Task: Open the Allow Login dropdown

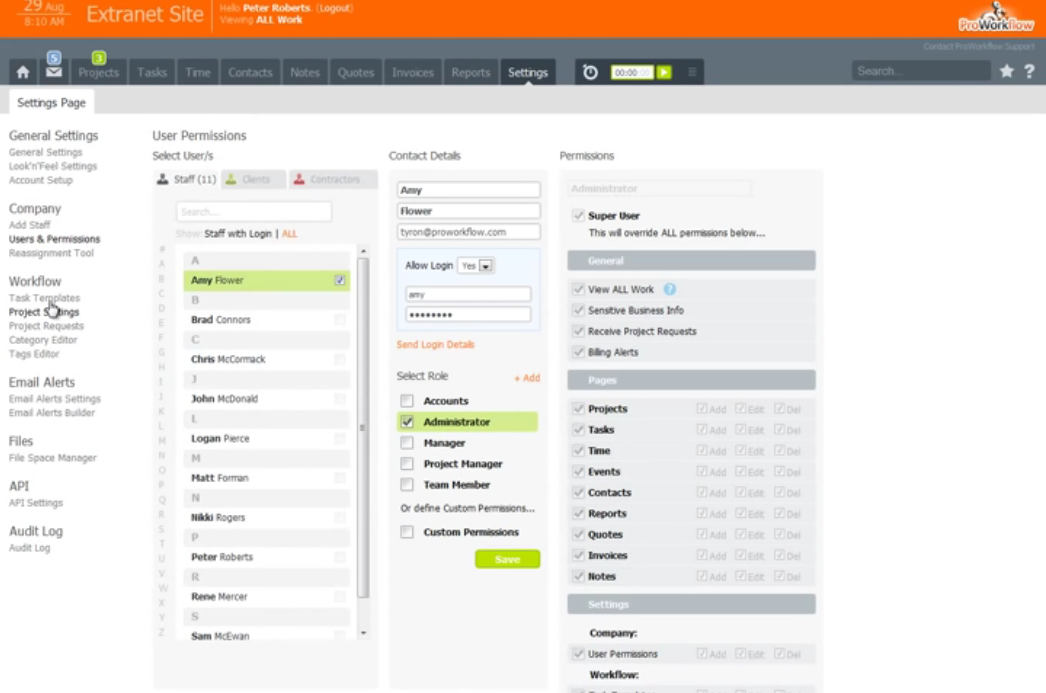Action: click(476, 265)
